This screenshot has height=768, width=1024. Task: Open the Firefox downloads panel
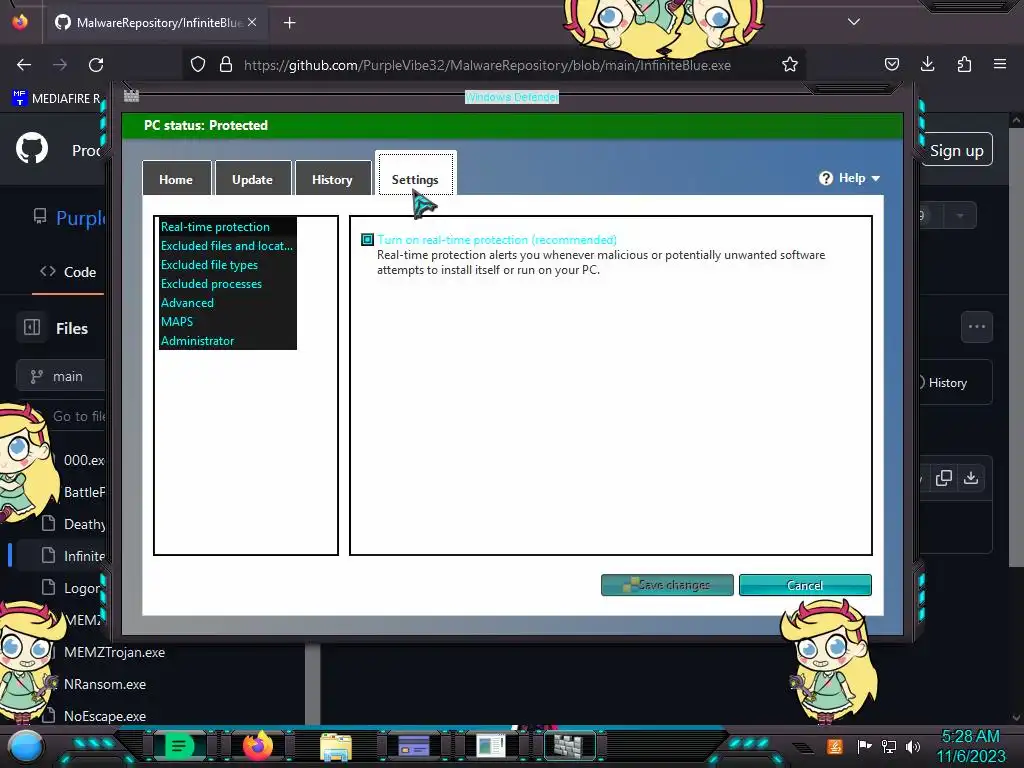pos(927,64)
